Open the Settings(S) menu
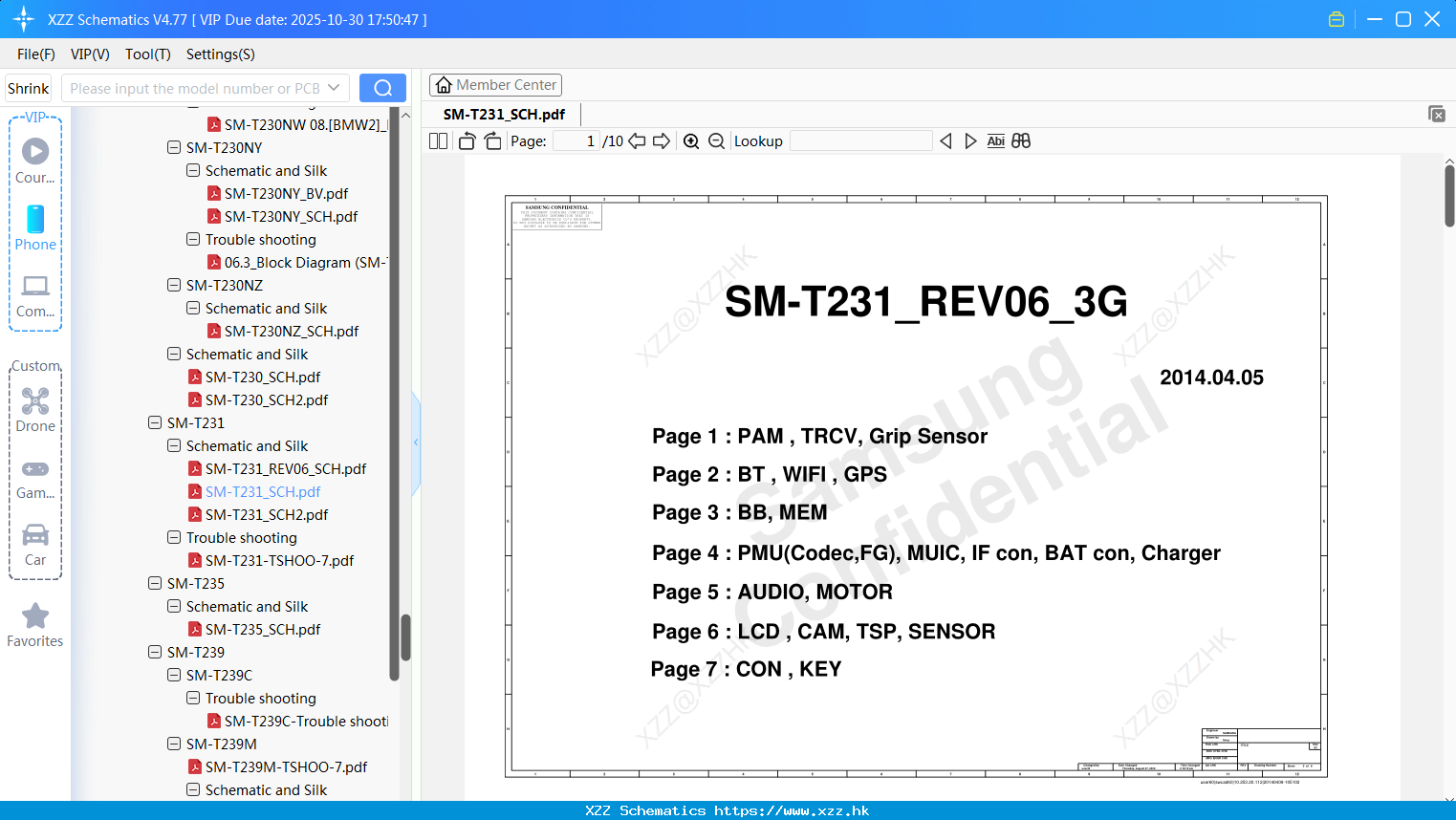1456x820 pixels. coord(221,54)
